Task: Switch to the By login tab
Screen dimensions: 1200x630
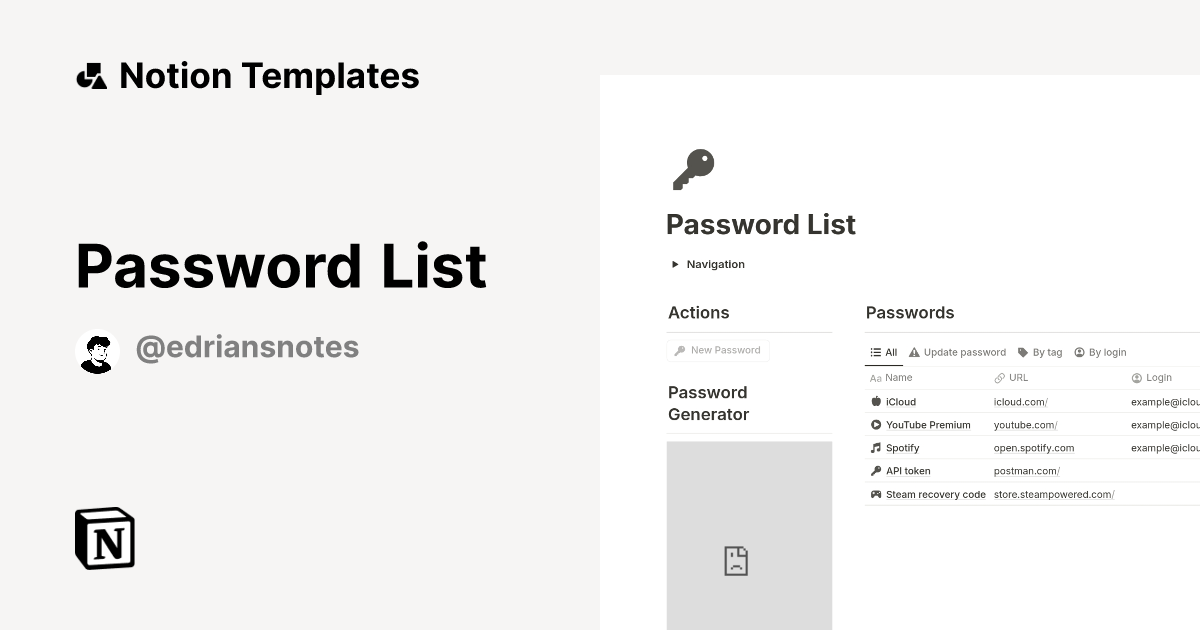Action: (1100, 352)
